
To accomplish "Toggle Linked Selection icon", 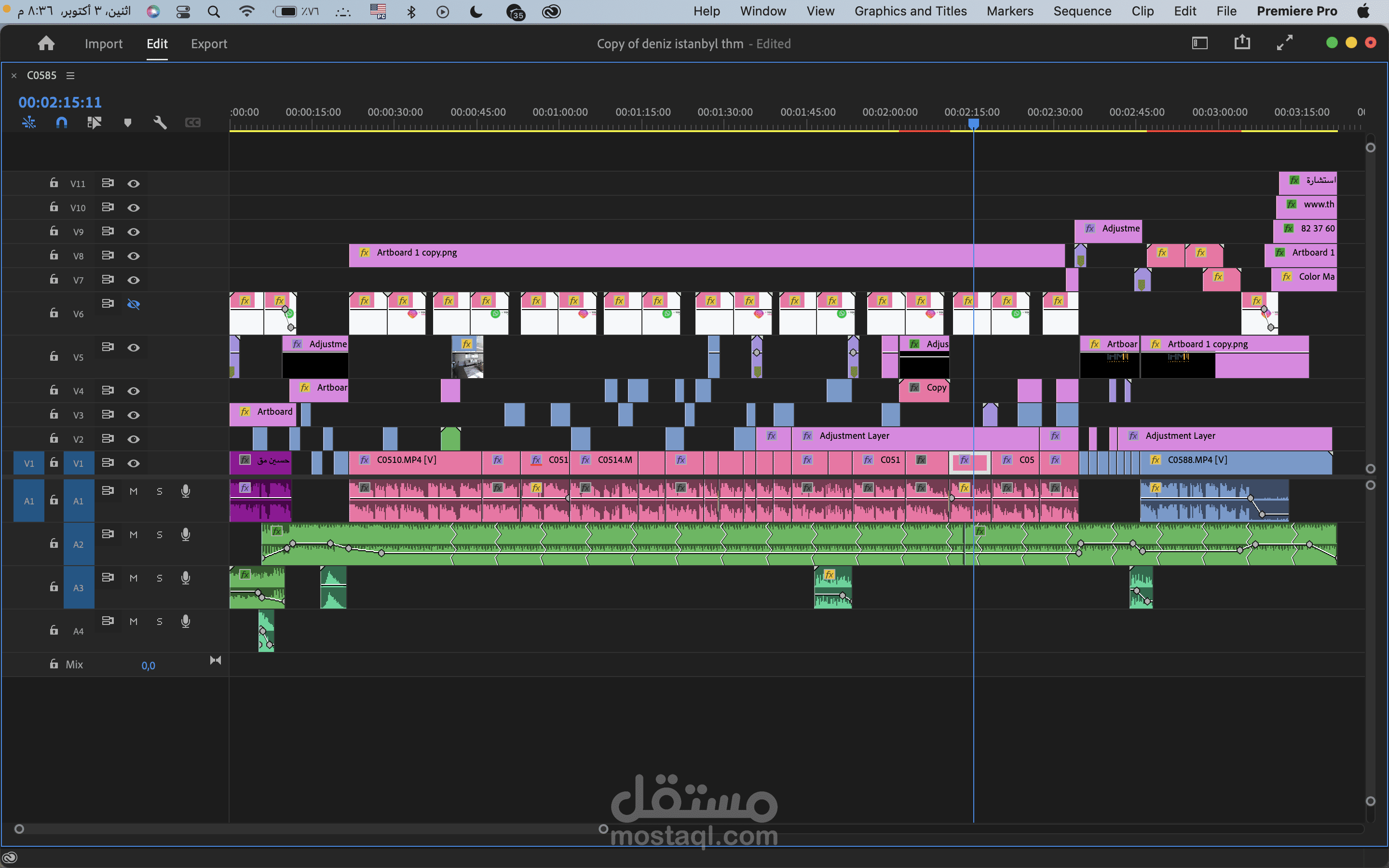I will [x=94, y=122].
